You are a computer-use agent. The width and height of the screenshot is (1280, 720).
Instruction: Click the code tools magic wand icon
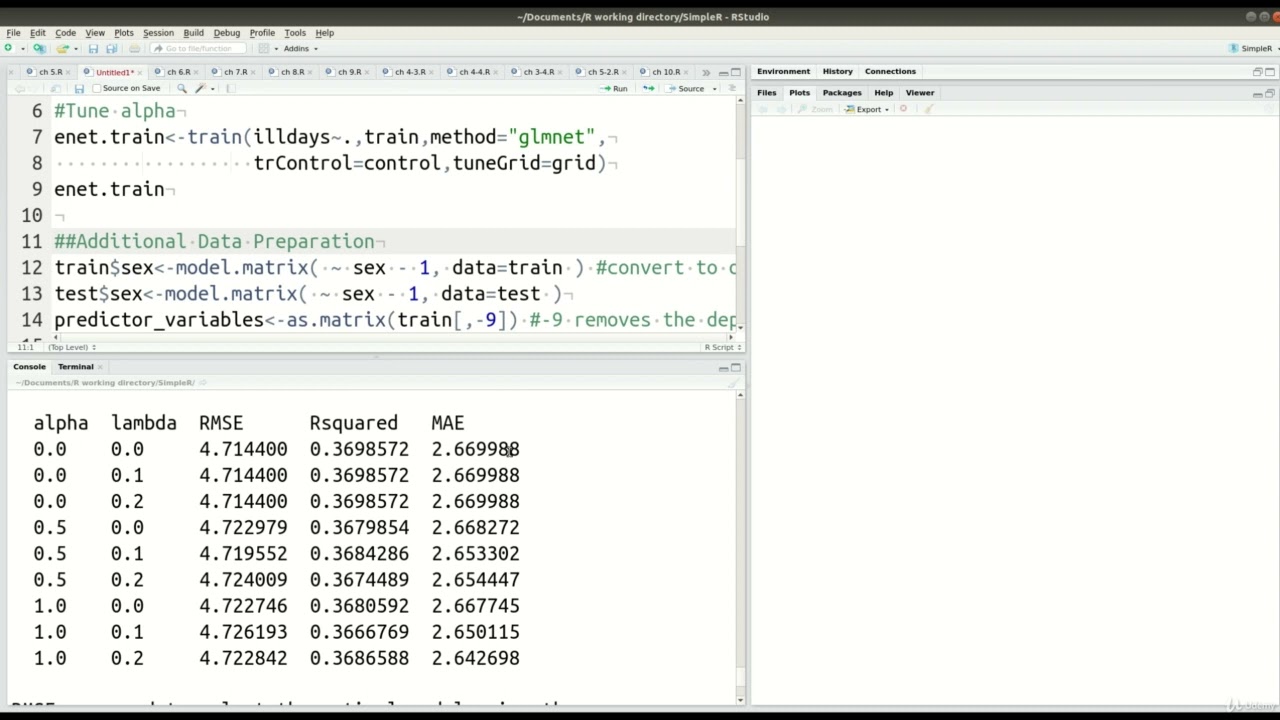point(200,88)
